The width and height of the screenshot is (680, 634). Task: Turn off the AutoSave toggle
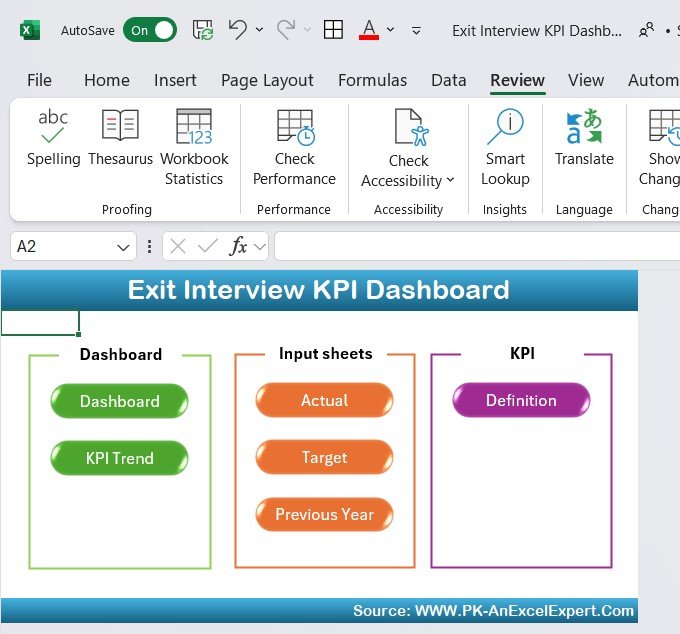click(x=150, y=30)
